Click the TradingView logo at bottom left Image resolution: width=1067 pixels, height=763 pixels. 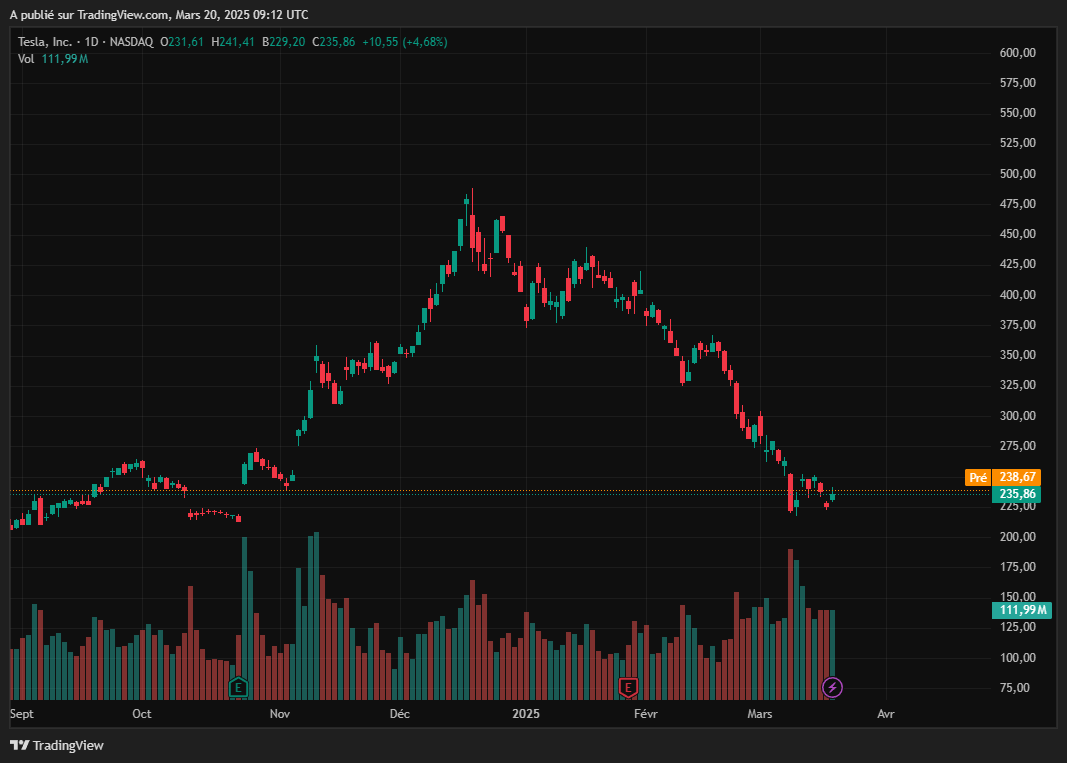pos(57,745)
